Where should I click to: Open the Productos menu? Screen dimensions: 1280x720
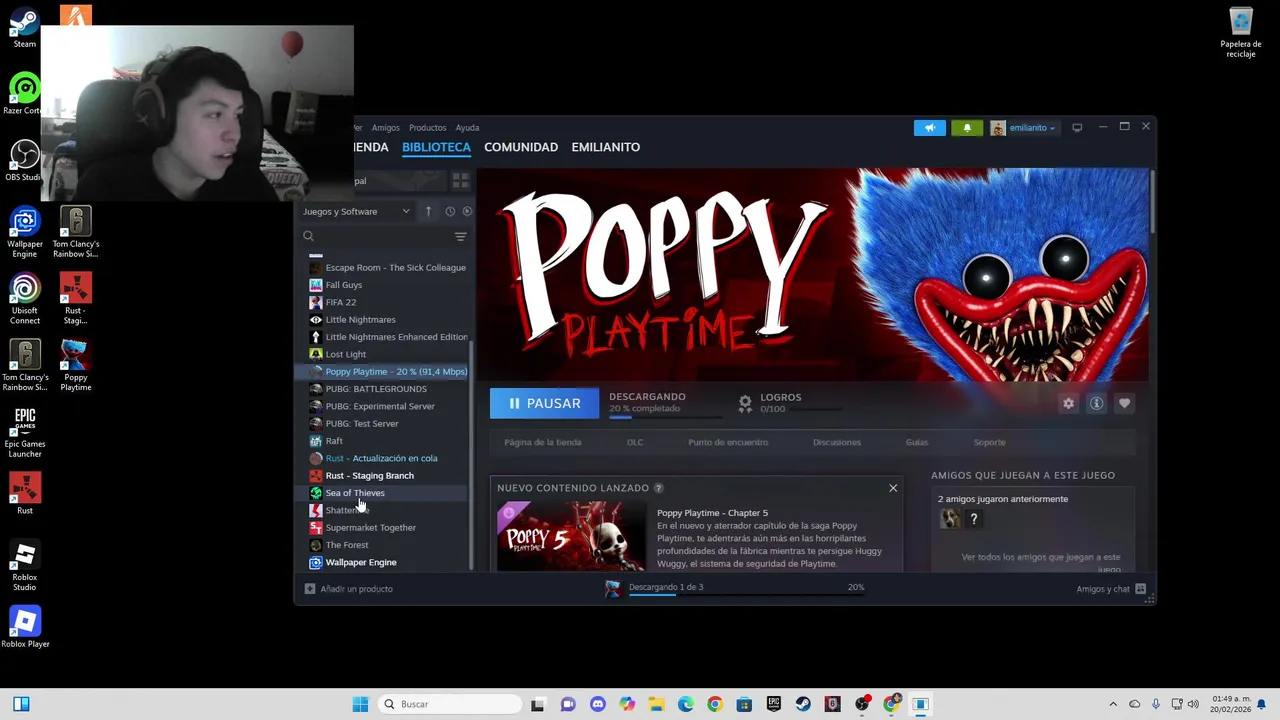427,128
